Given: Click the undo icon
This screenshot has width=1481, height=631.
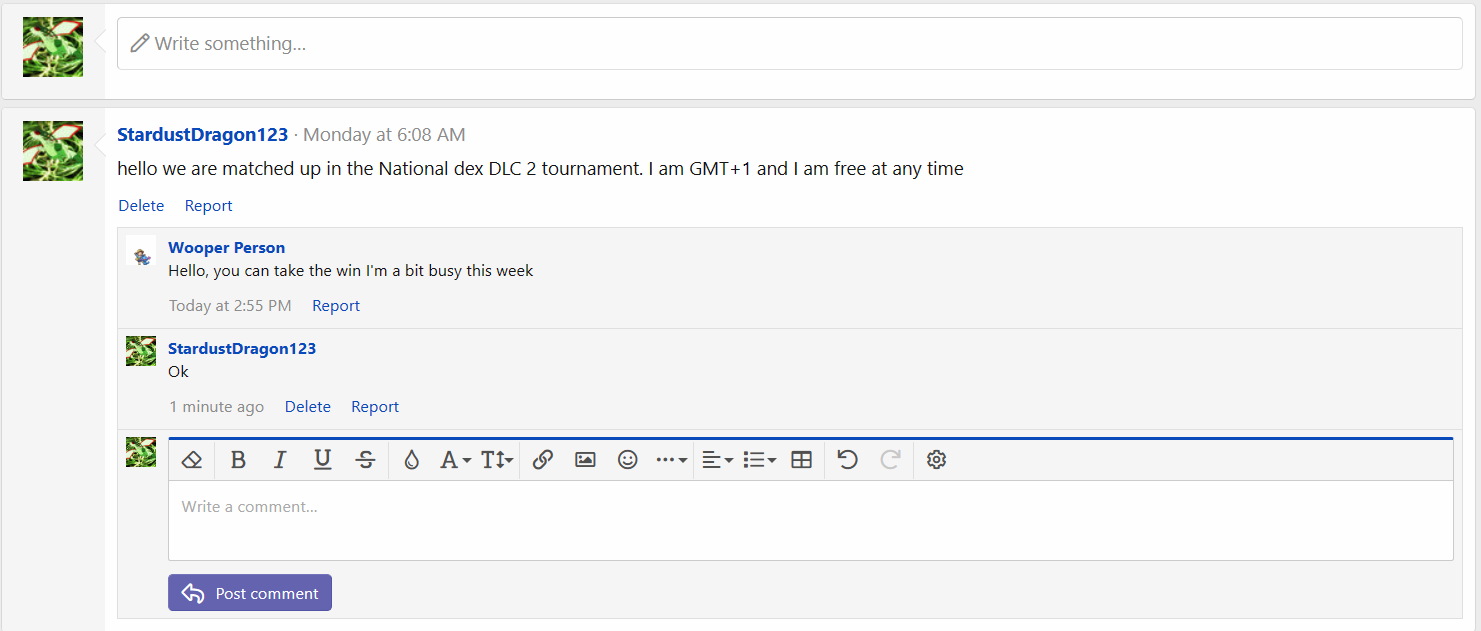Looking at the screenshot, I should click(847, 460).
